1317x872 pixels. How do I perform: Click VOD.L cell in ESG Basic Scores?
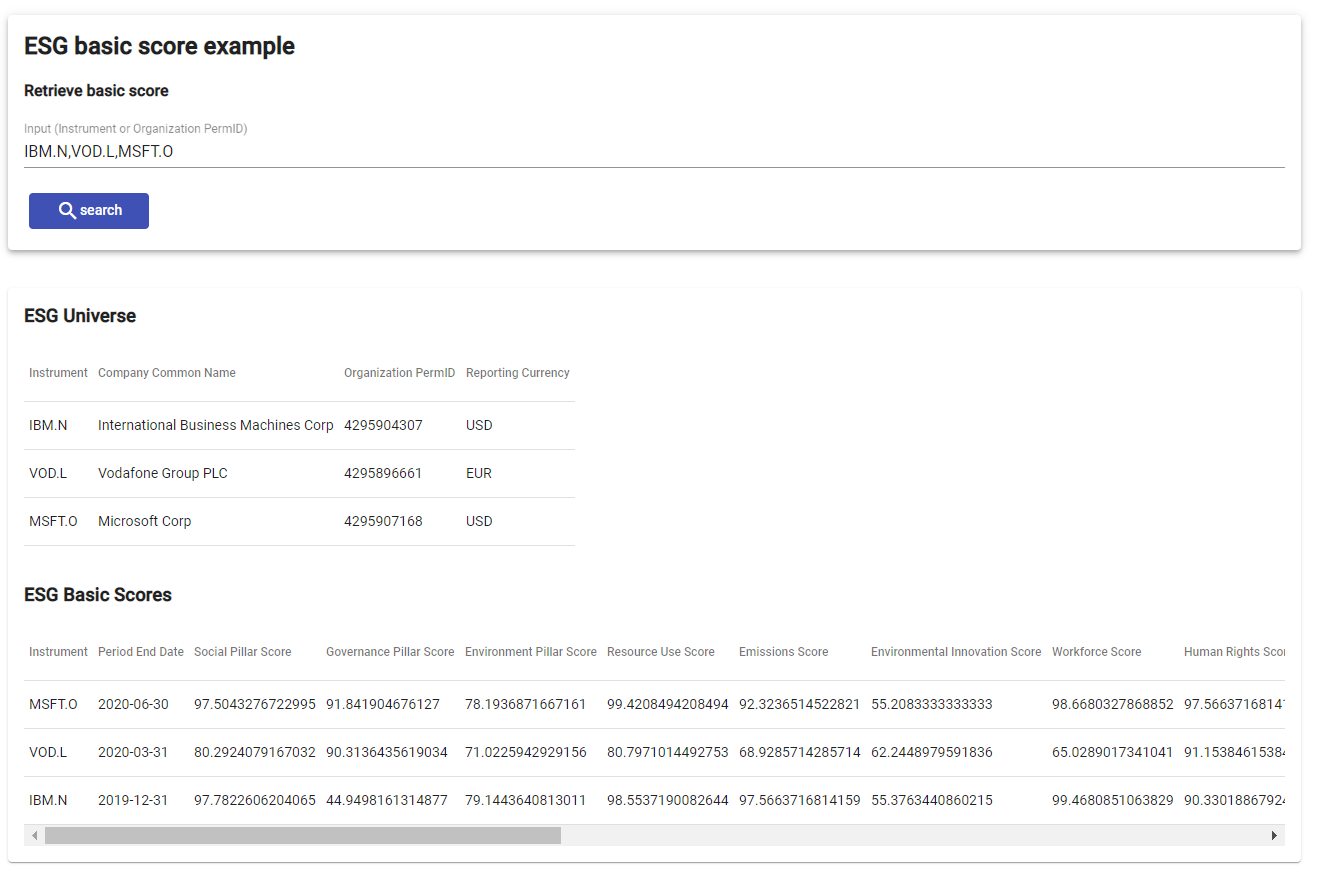coord(48,752)
